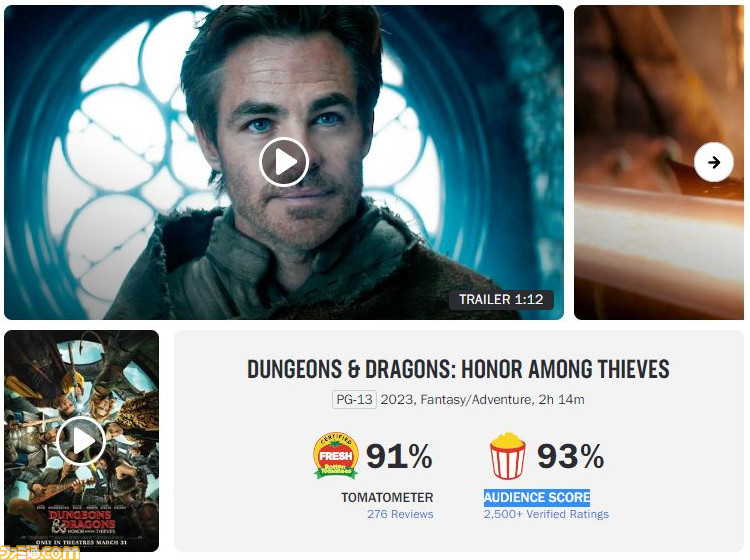Play the main trailer video

(x=284, y=162)
